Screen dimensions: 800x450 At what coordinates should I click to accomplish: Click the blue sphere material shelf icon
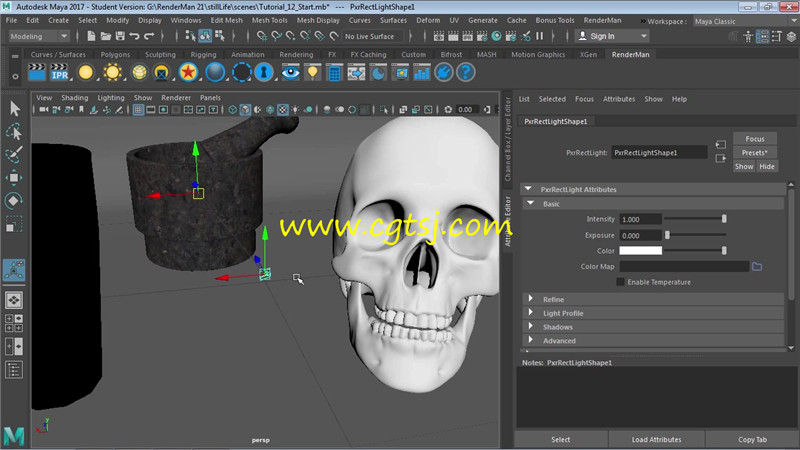(215, 72)
